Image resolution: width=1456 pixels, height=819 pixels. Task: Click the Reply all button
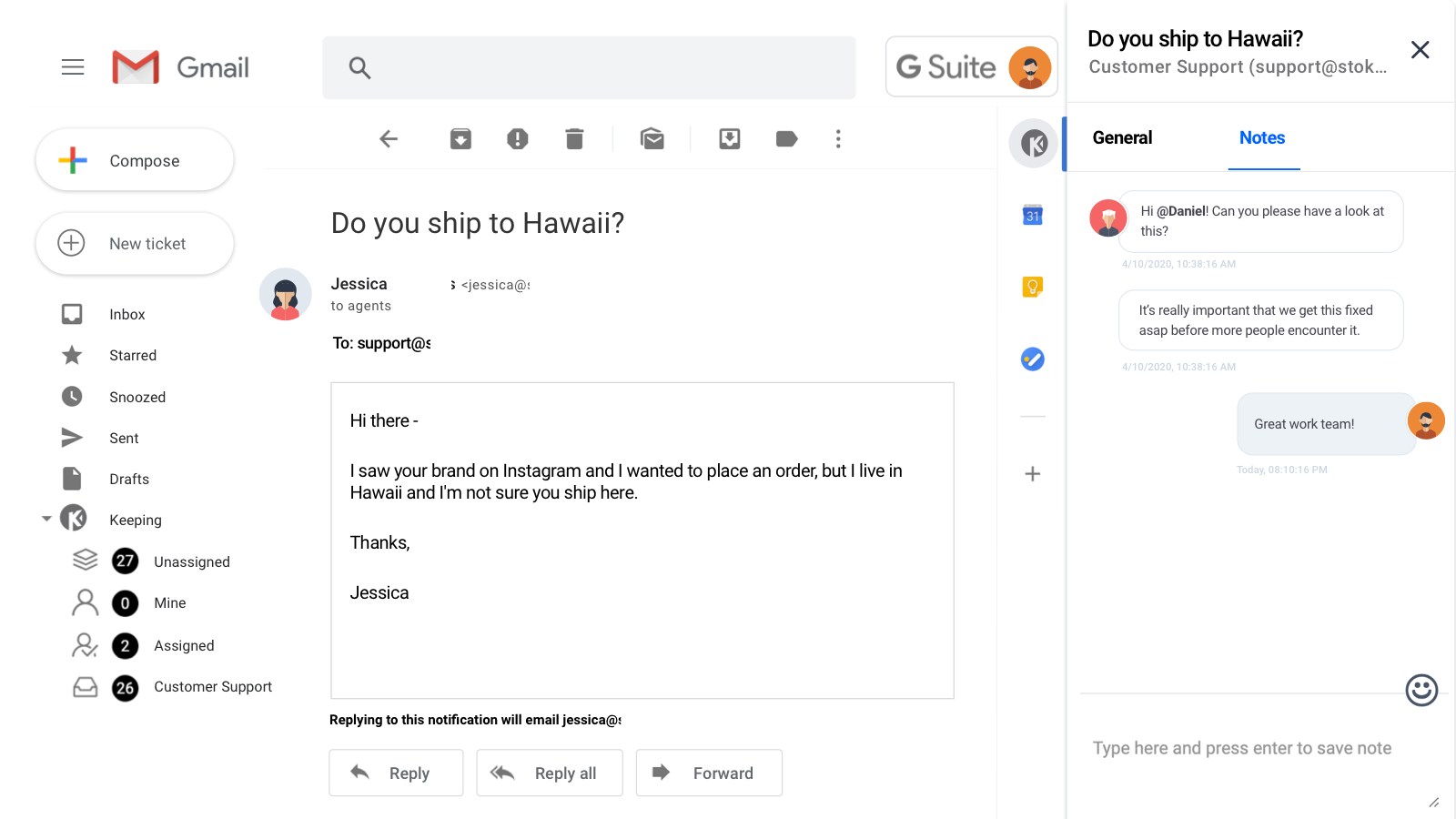coord(550,772)
